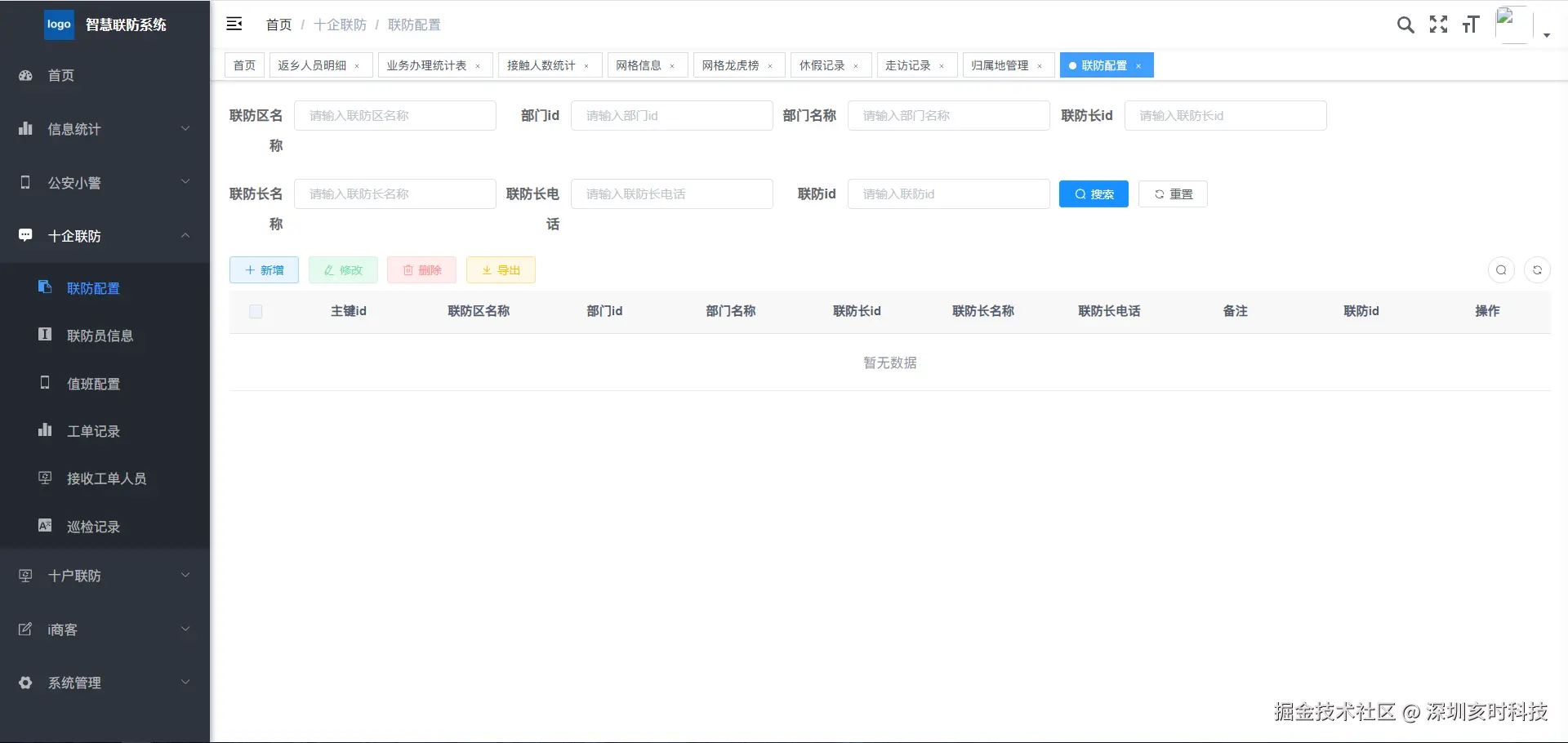Close the 接触人数统计 tab
Image resolution: width=1568 pixels, height=743 pixels.
pos(586,66)
